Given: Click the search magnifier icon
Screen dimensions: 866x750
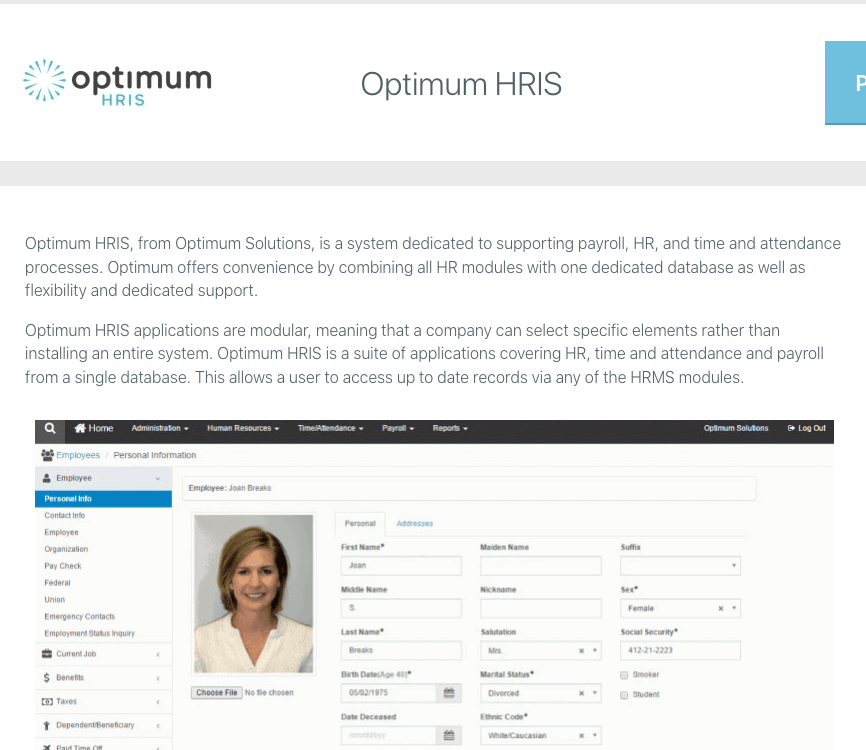Looking at the screenshot, I should click(50, 429).
